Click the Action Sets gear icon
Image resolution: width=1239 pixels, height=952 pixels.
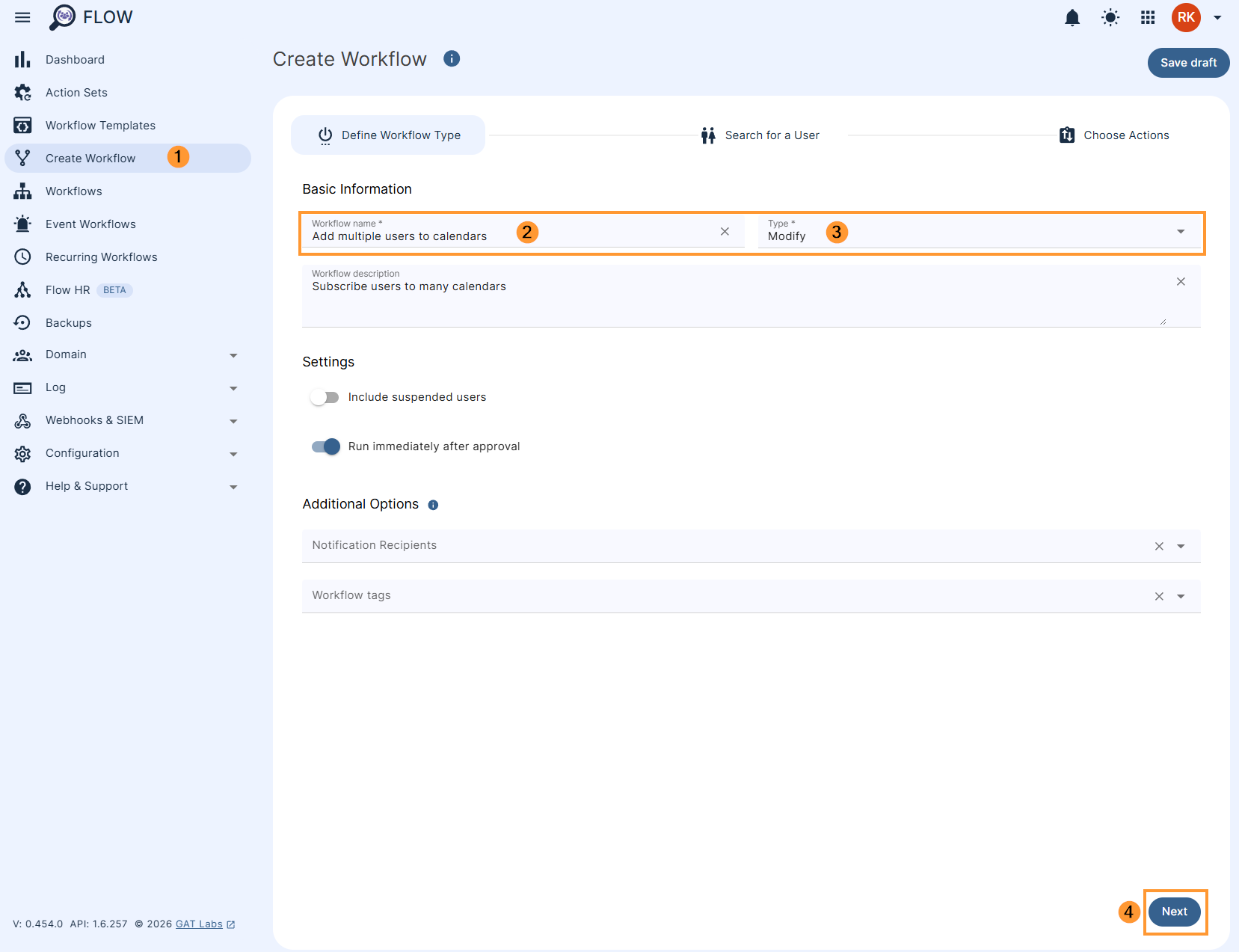point(22,92)
